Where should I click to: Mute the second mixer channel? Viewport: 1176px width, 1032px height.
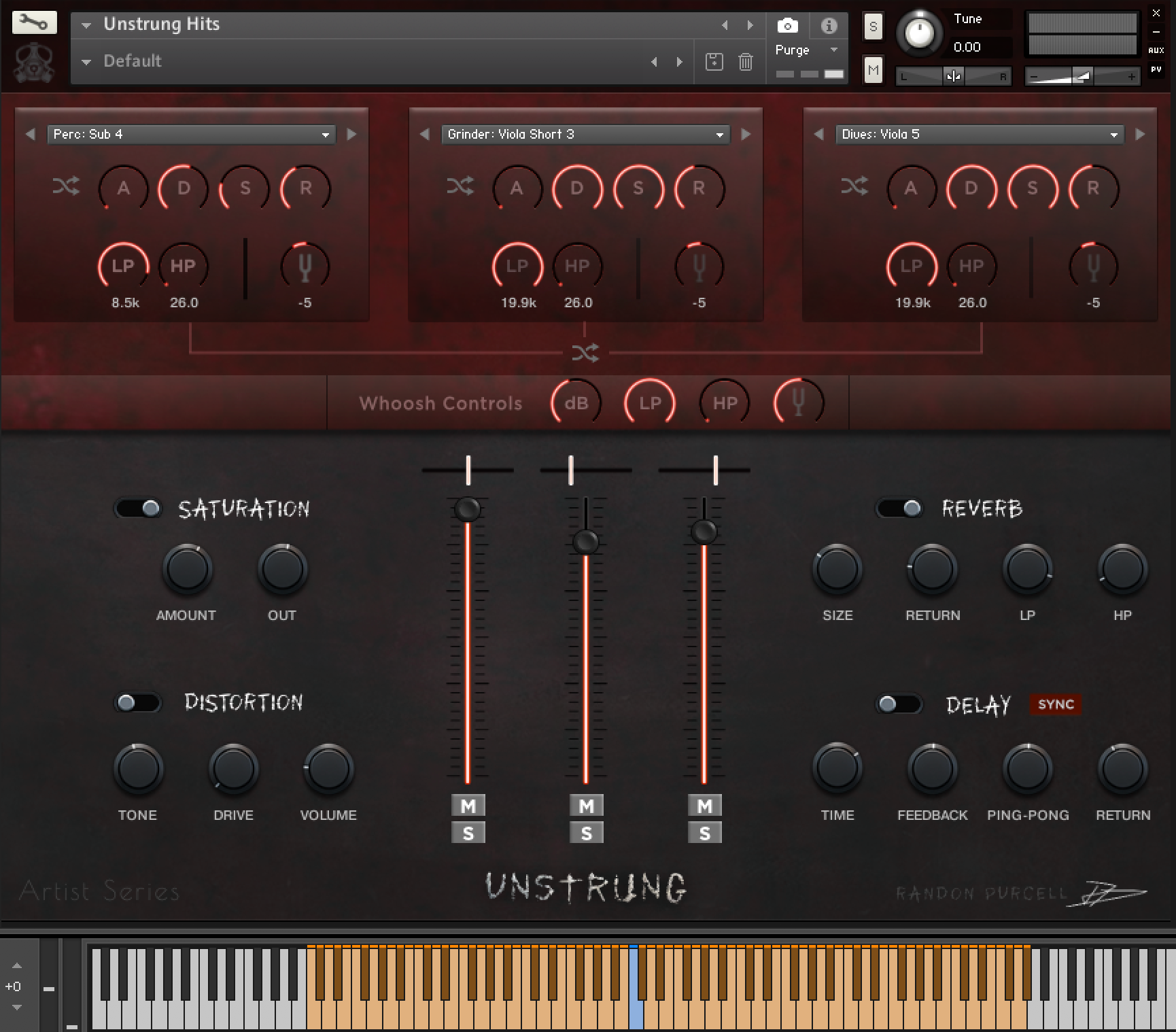(x=587, y=806)
